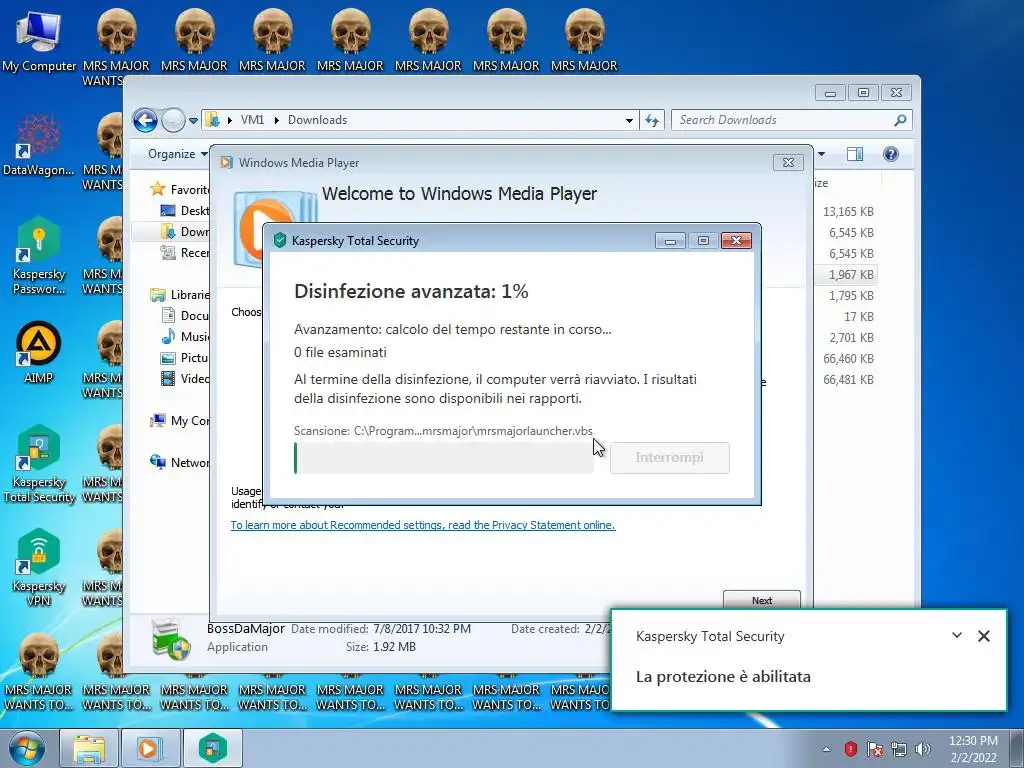
Task: Open Pictures library in navigation pane
Action: click(x=185, y=358)
